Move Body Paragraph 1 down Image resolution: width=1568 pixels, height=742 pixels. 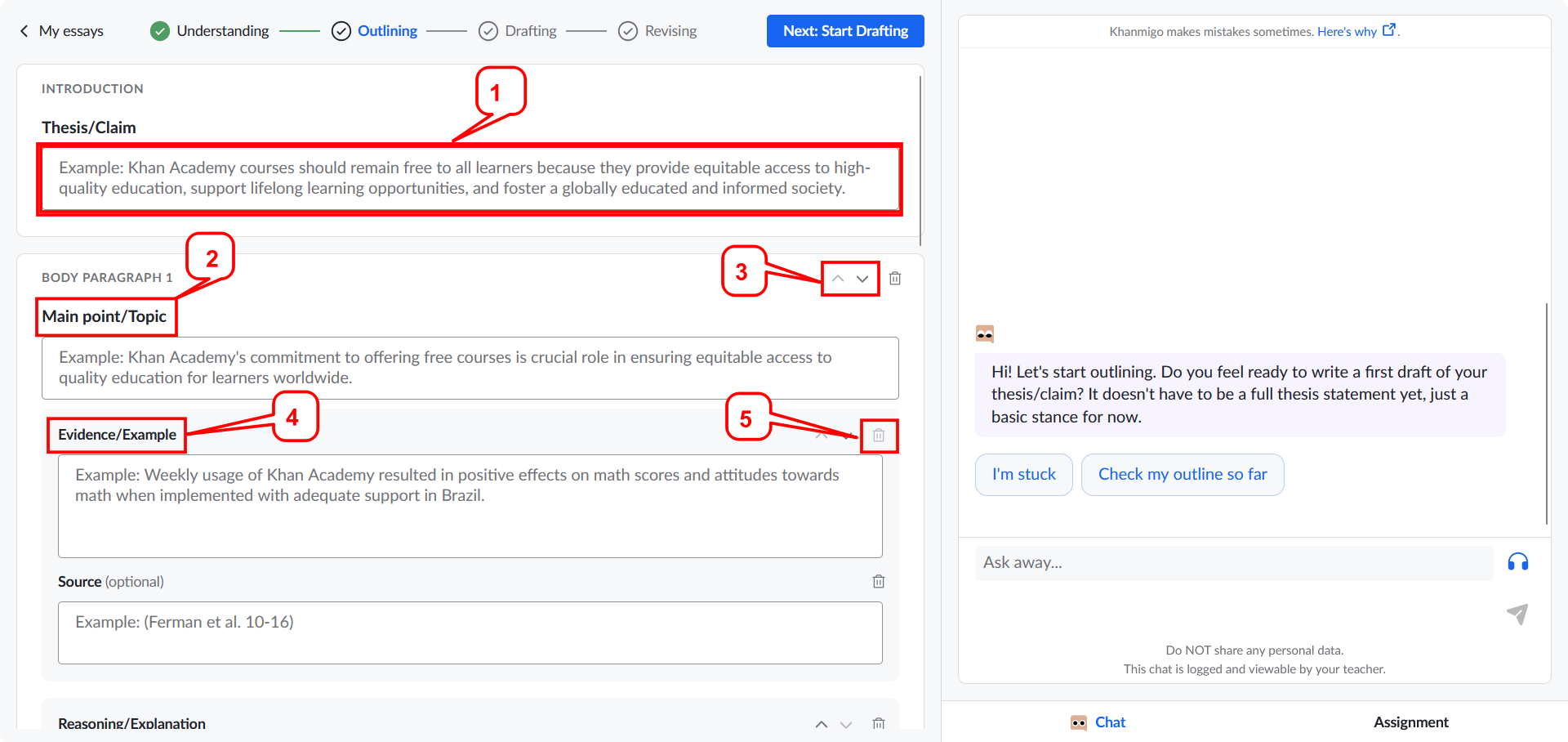(862, 279)
